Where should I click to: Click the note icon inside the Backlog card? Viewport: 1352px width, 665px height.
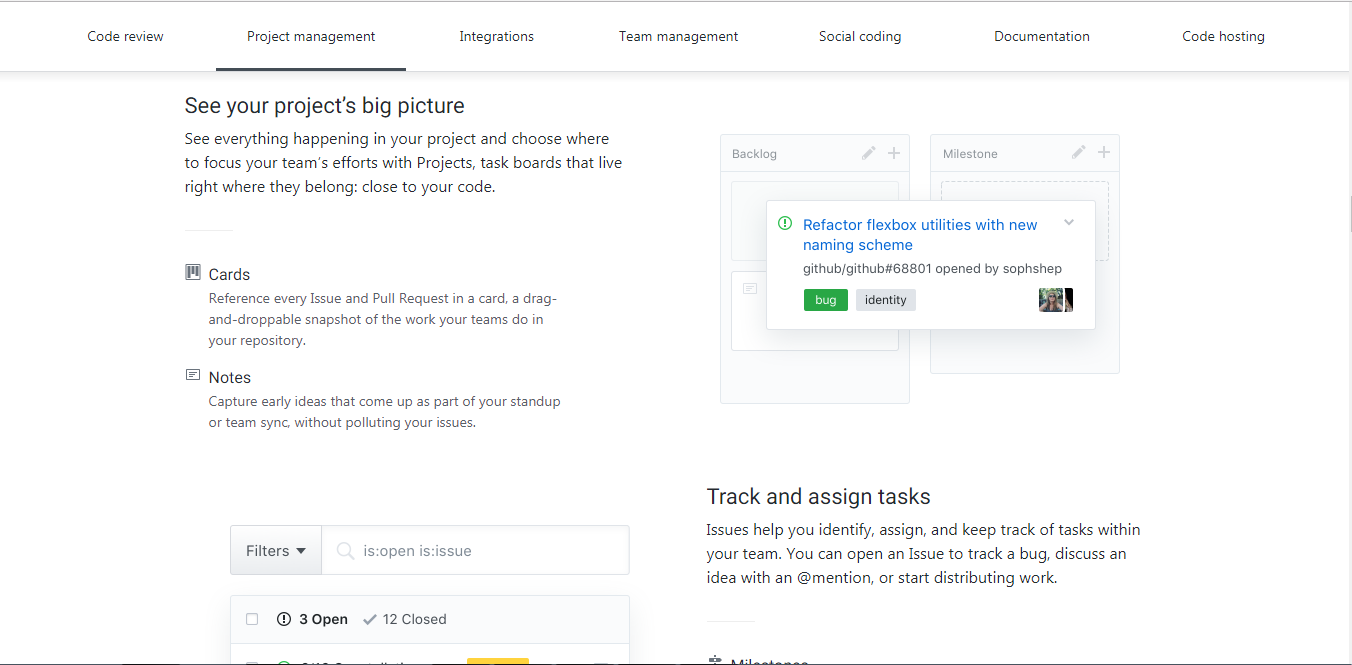click(750, 289)
